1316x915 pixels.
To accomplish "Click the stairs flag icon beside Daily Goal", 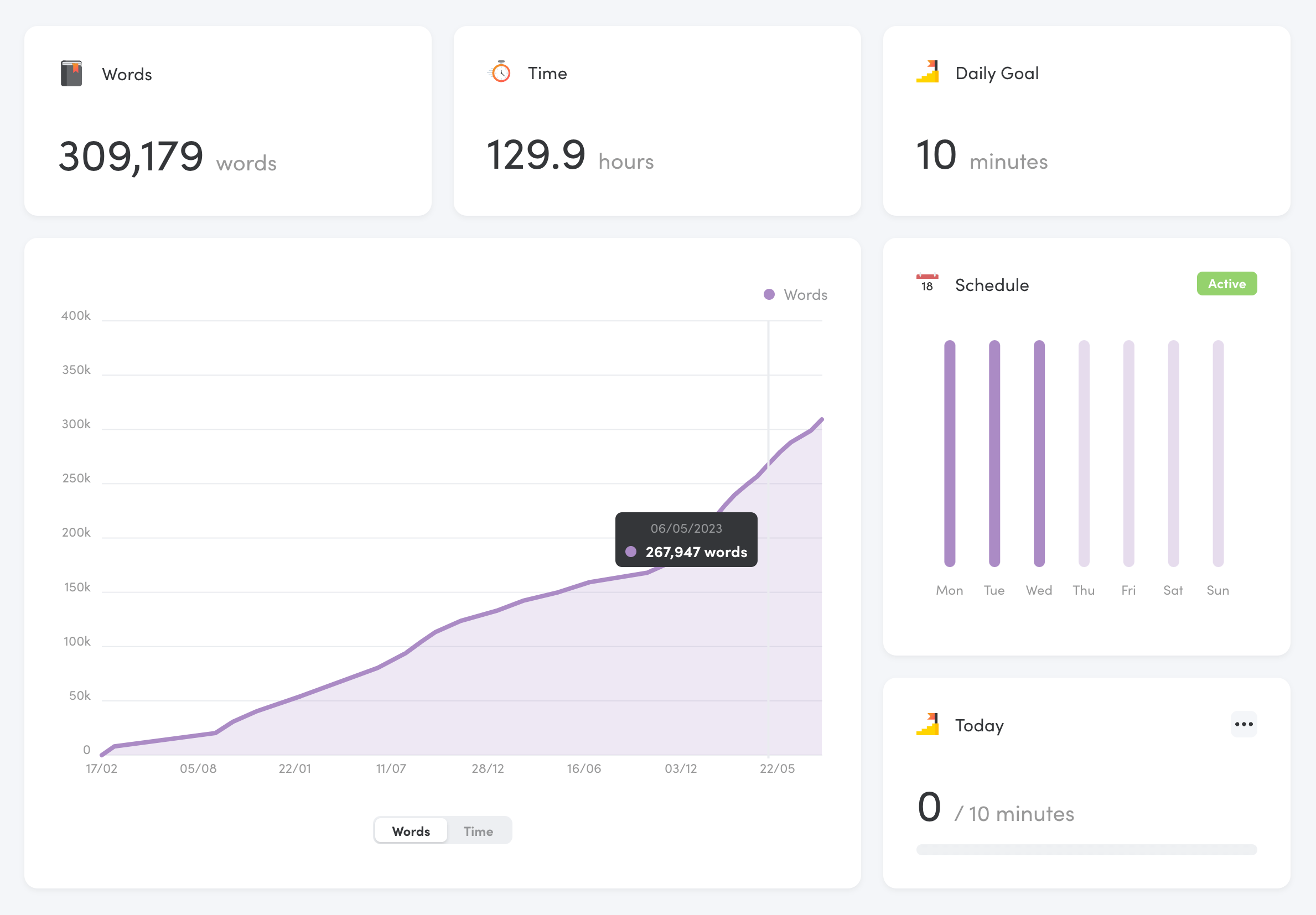I will [x=928, y=72].
